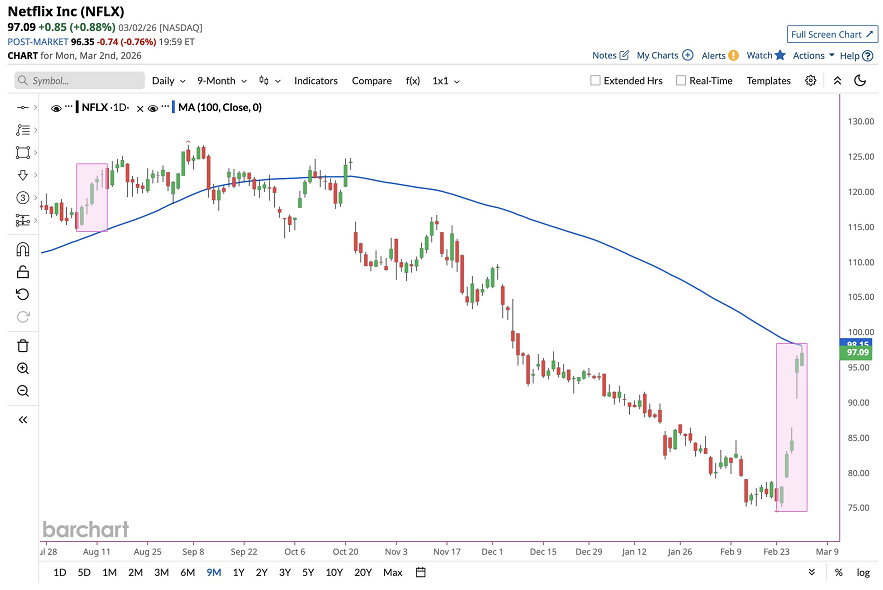883x590 pixels.
Task: Click the Watch star icon
Action: tap(780, 55)
